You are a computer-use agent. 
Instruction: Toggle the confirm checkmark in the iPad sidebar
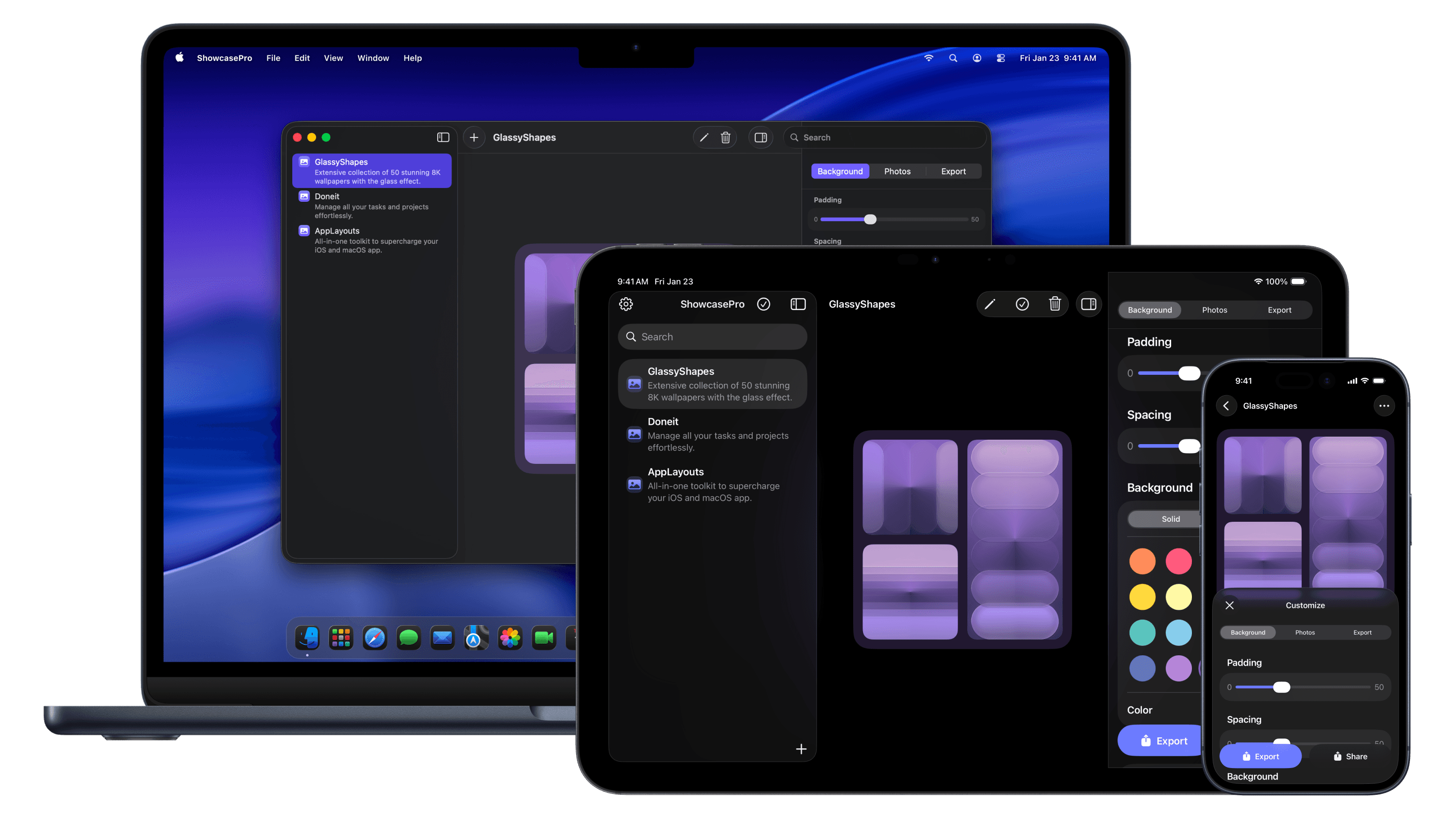[764, 304]
